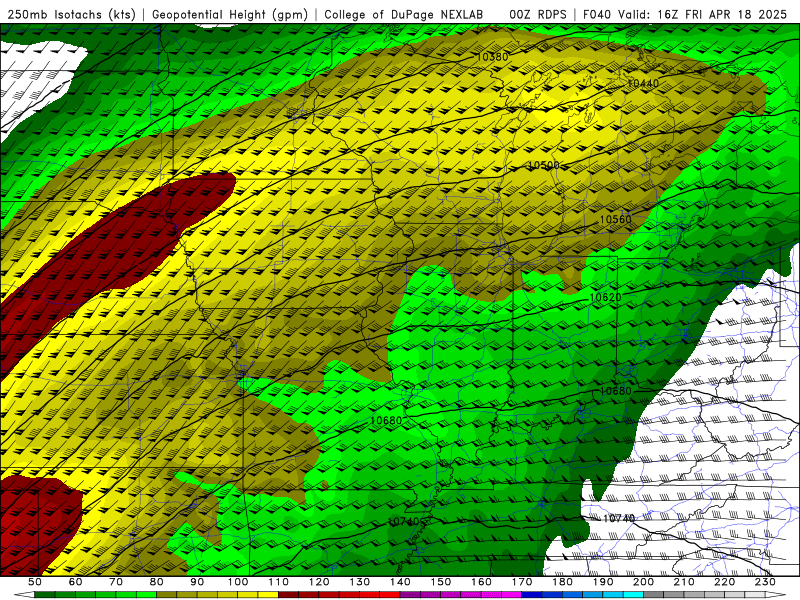This screenshot has width=800, height=600.
Task: Click the 10380 height contour label
Action: point(492,57)
